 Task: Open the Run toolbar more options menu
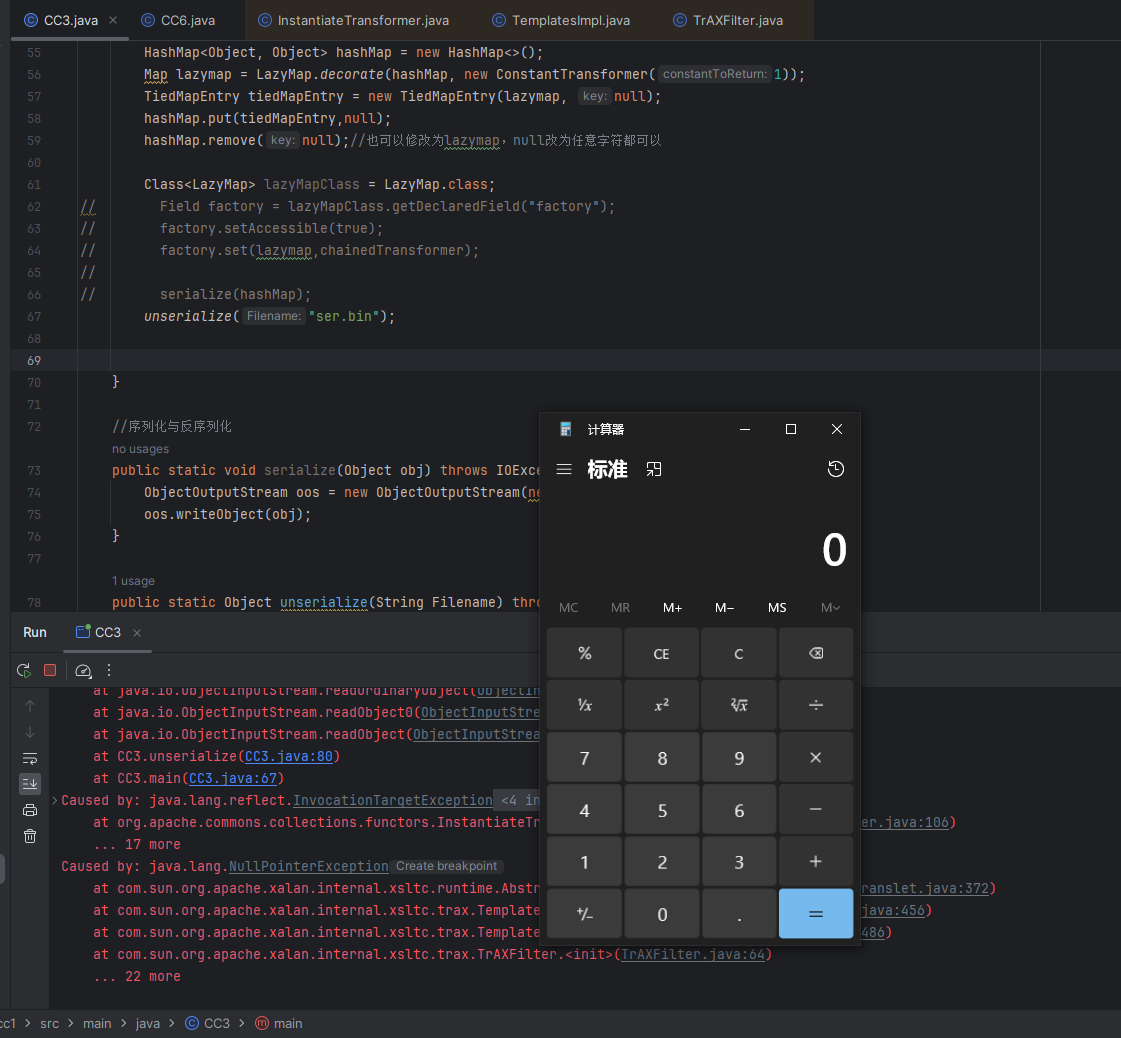[x=109, y=671]
